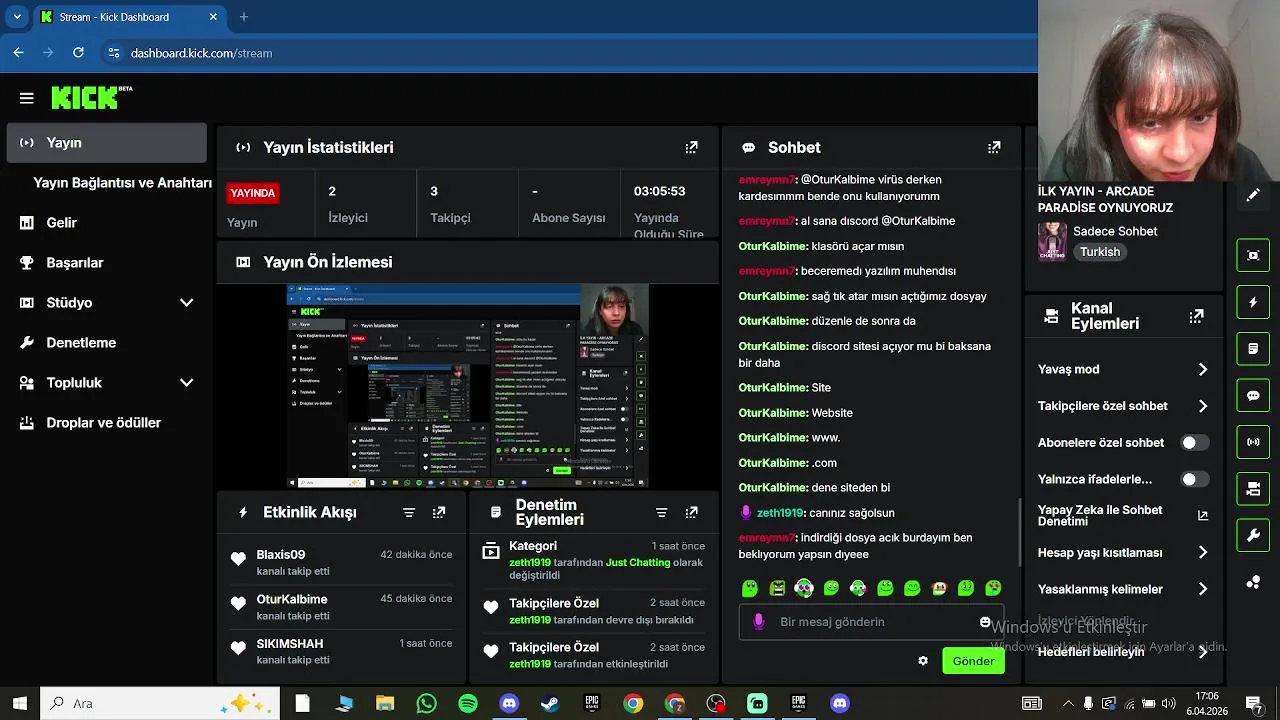Click the Turkish language tag
The width and height of the screenshot is (1280, 720).
tap(1100, 252)
